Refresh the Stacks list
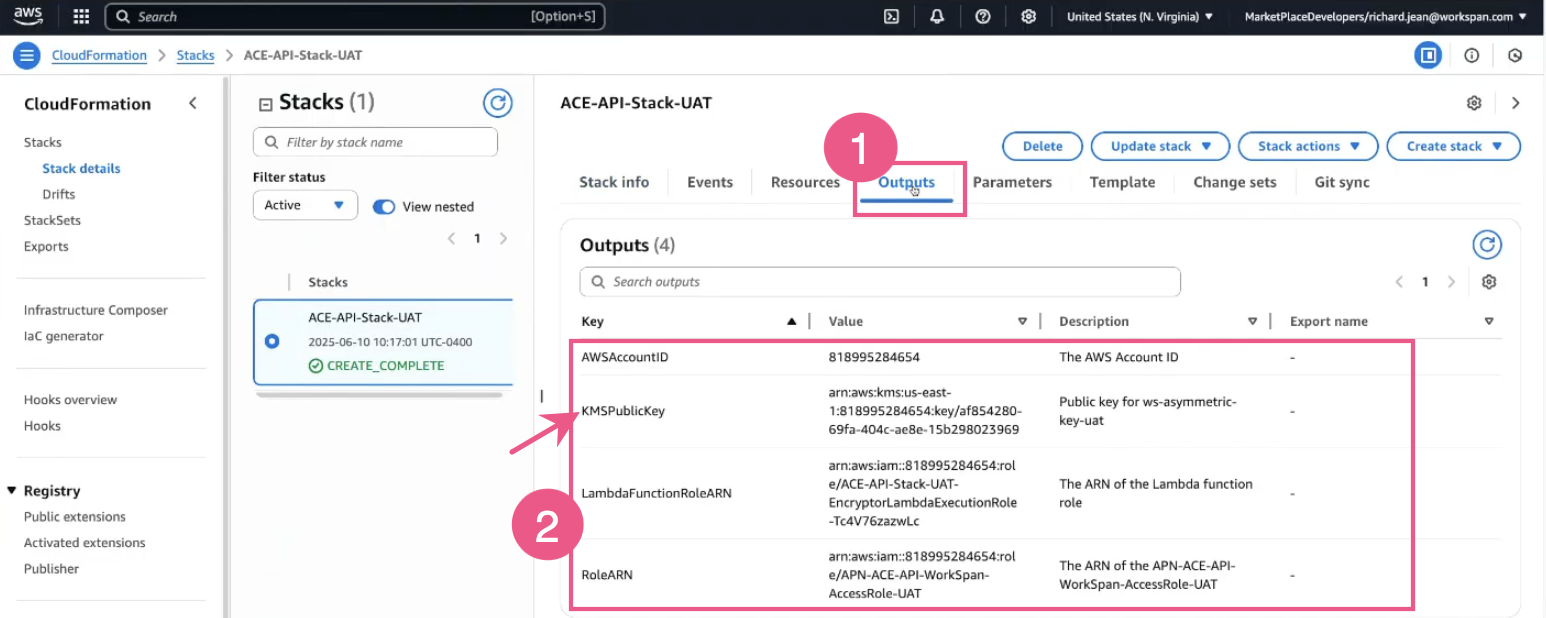1546x618 pixels. (x=498, y=103)
